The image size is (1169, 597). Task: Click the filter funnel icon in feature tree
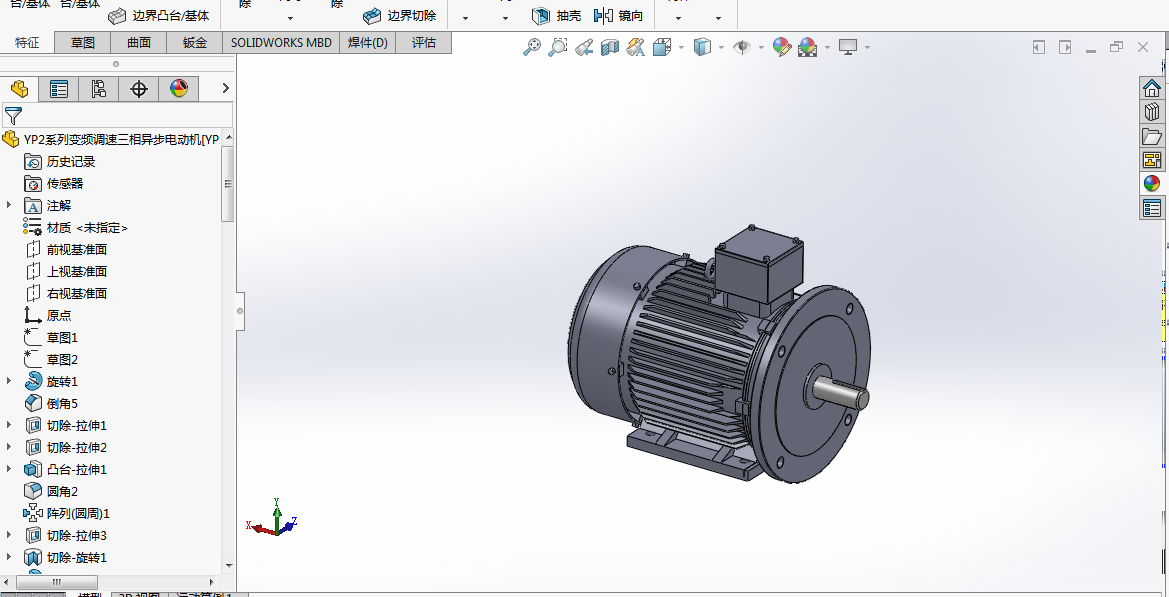(13, 116)
